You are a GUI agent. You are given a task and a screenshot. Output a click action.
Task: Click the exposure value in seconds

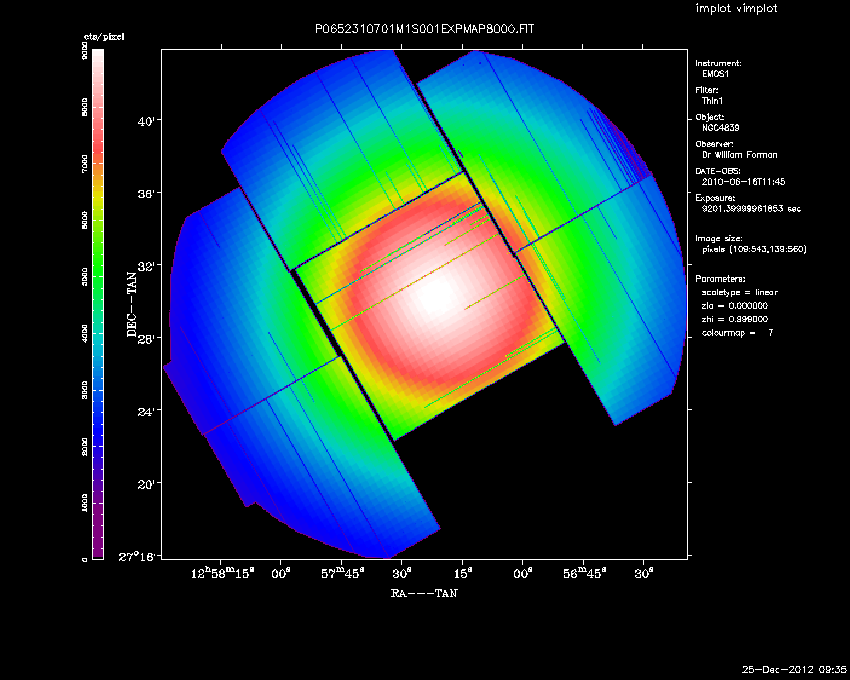click(751, 209)
